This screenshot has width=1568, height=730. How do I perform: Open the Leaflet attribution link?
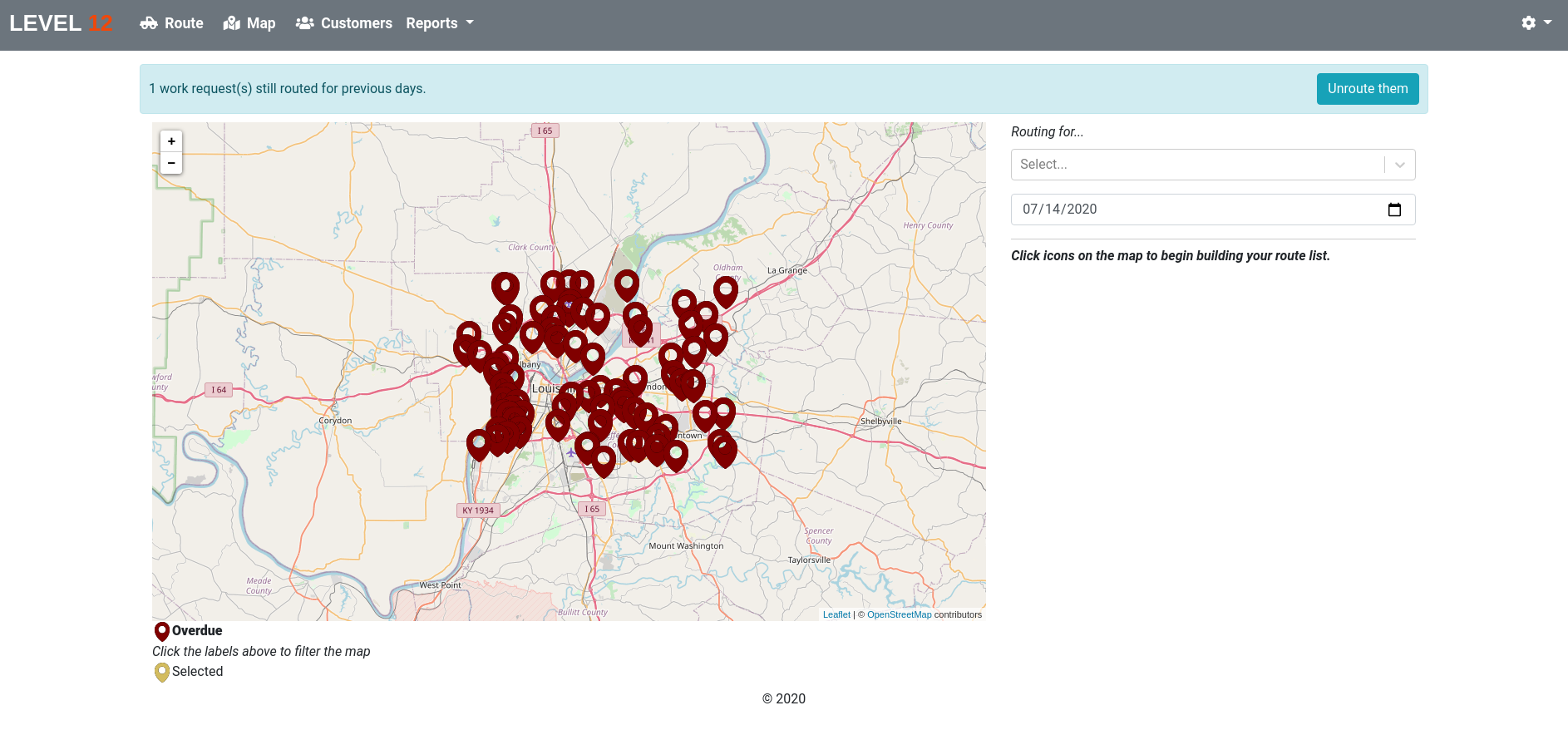[836, 615]
